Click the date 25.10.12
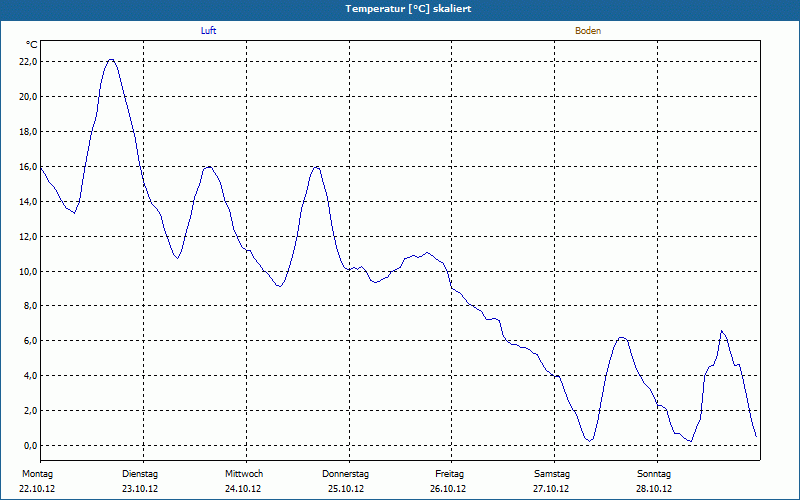Image resolution: width=800 pixels, height=500 pixels. coord(346,489)
